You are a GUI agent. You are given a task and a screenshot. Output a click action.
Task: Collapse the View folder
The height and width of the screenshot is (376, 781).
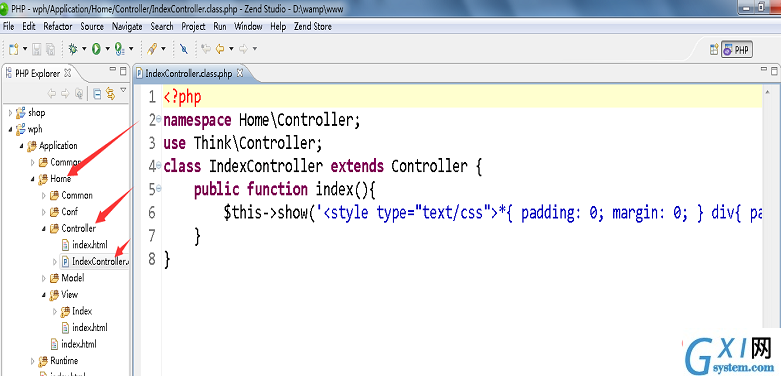pos(43,294)
